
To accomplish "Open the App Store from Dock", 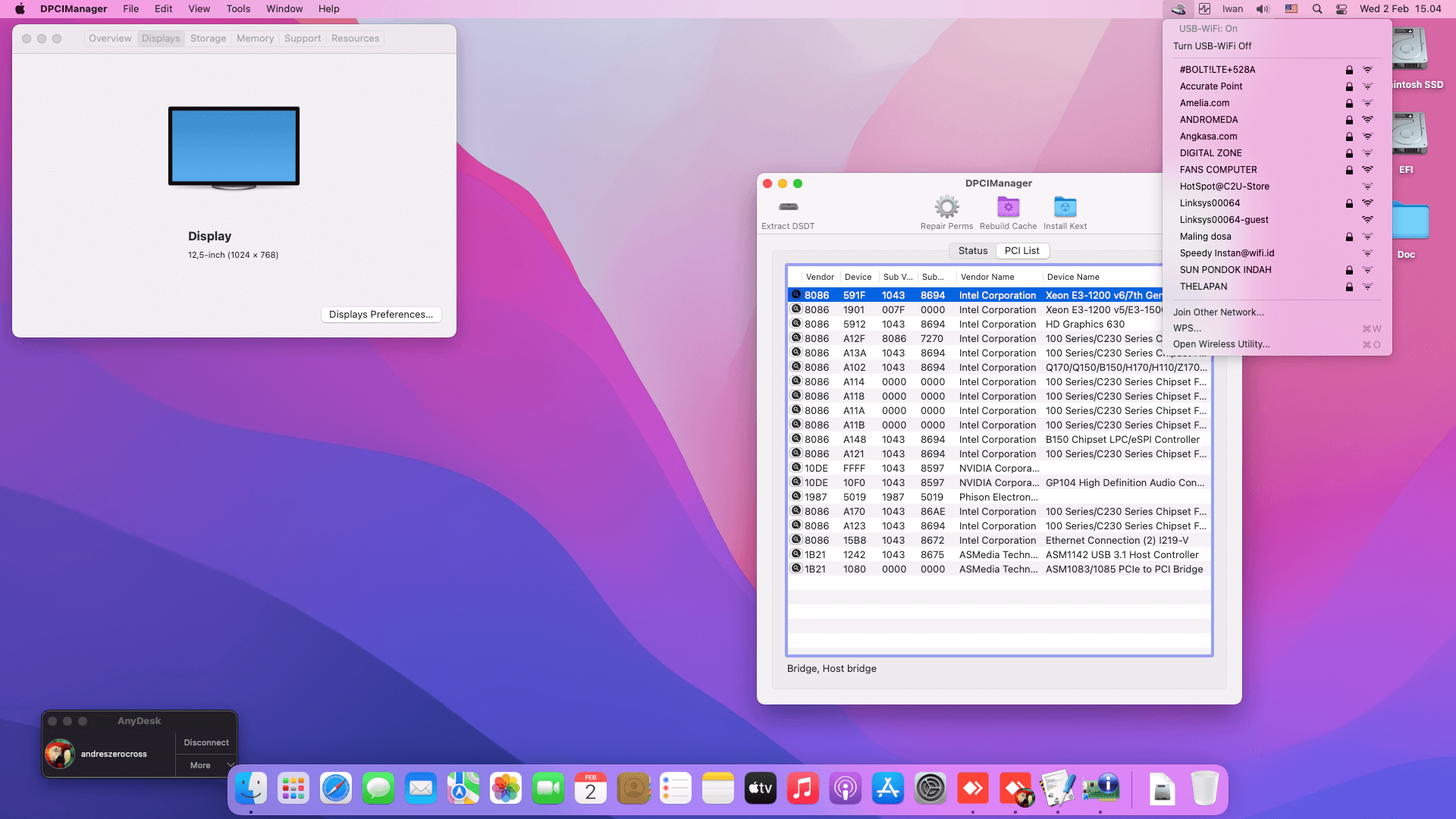I will pyautogui.click(x=887, y=789).
